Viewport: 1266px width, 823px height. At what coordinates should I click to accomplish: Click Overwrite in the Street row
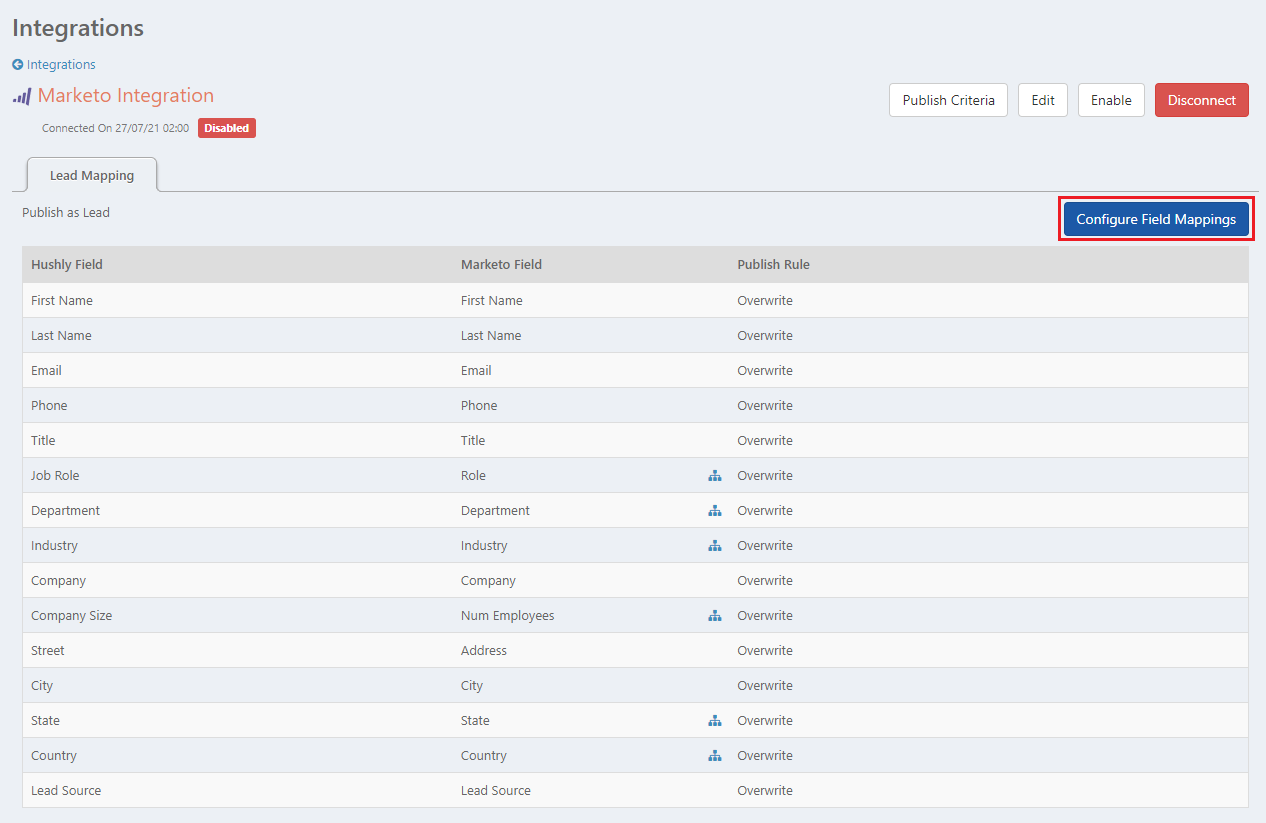click(x=765, y=651)
